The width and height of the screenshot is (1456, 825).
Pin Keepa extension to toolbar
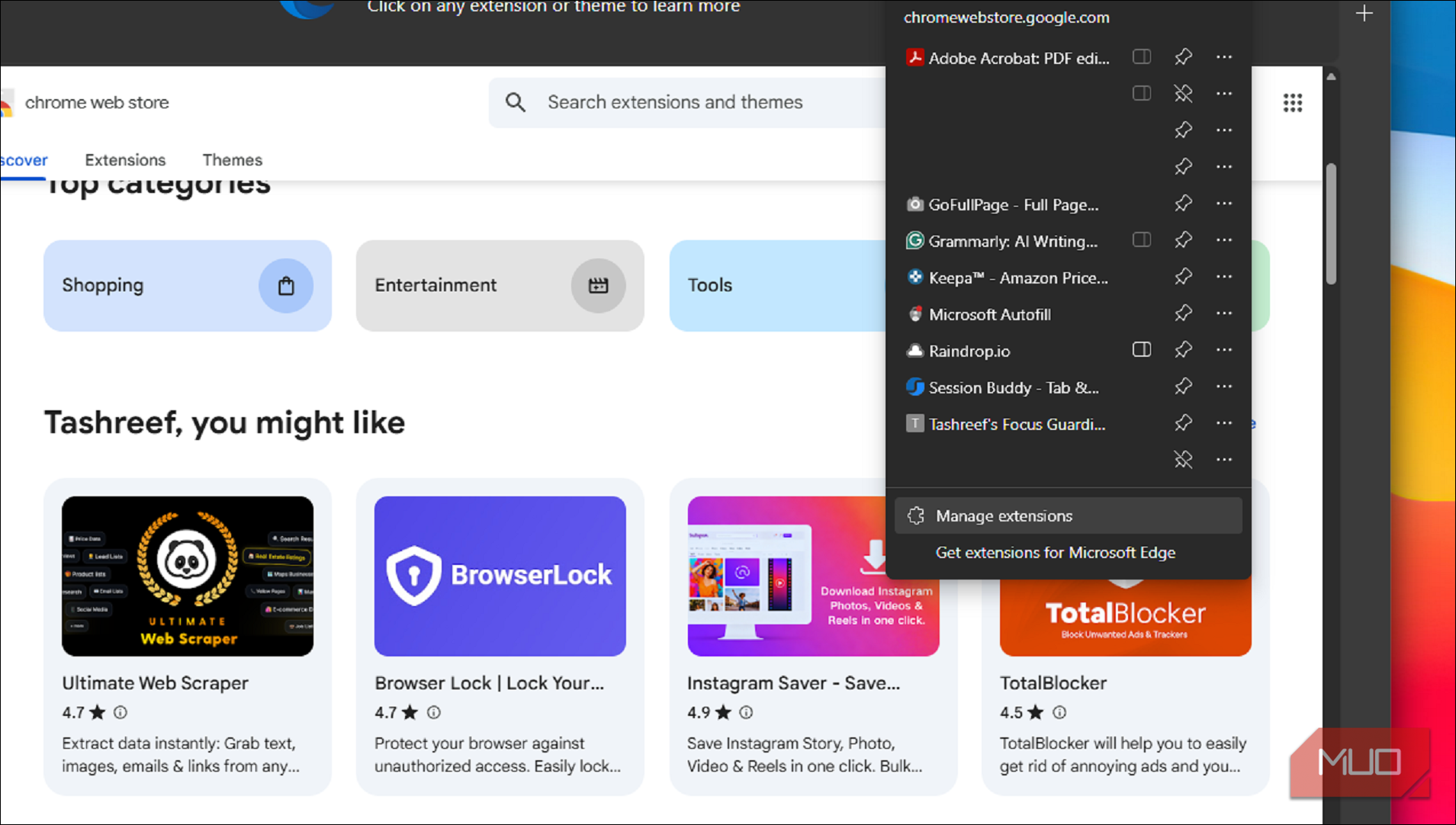click(x=1183, y=277)
